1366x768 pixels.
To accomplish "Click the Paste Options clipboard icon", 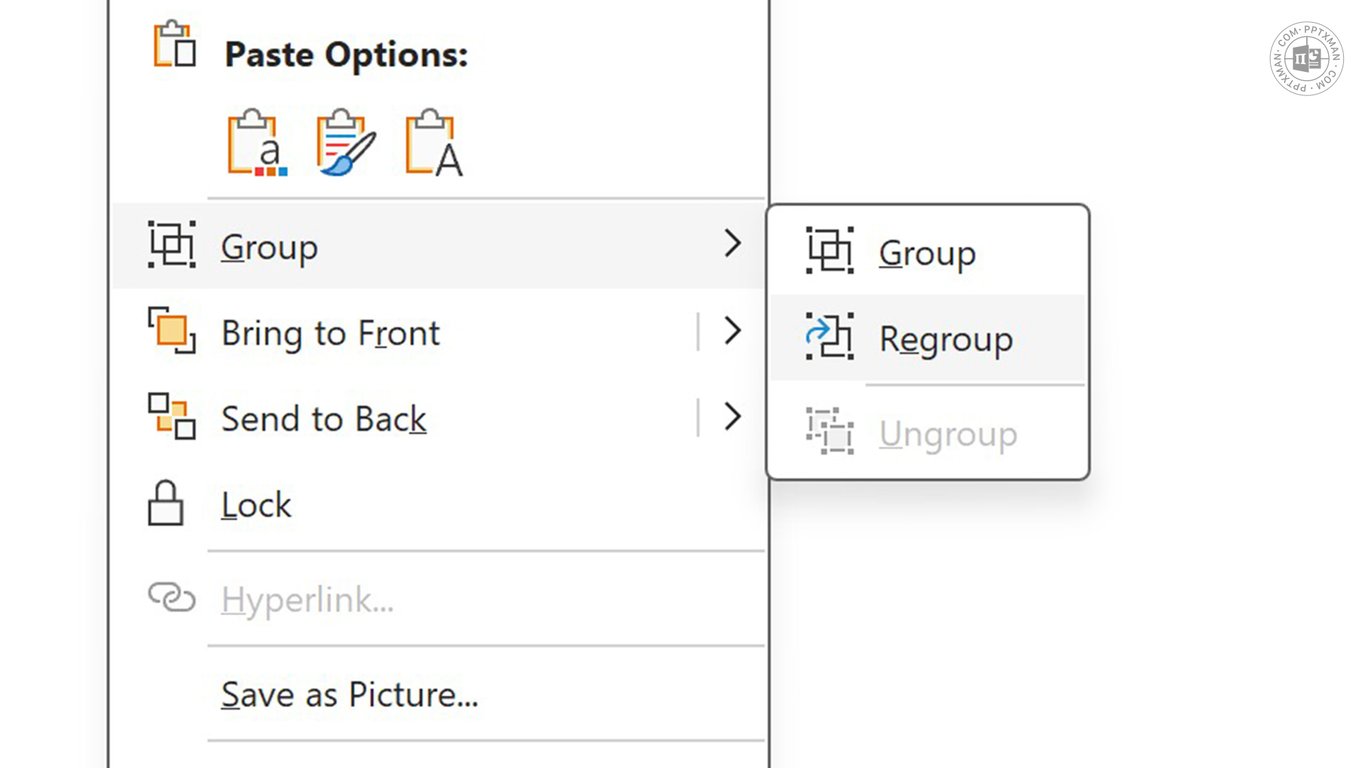I will coord(174,45).
